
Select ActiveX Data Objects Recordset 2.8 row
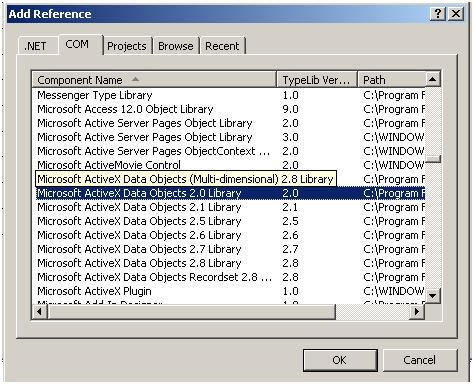(230, 277)
